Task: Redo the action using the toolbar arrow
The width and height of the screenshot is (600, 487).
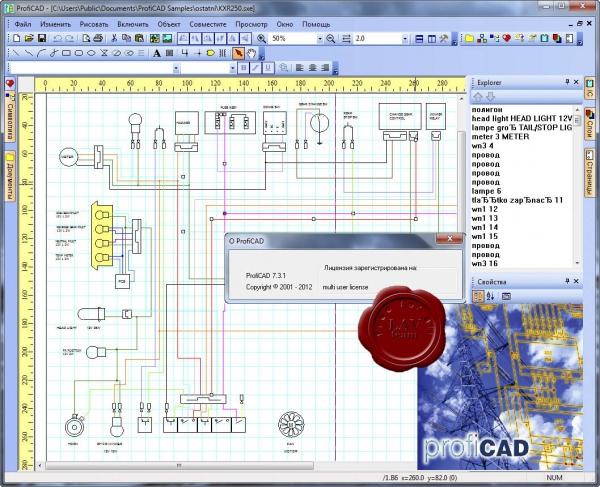Action: click(x=69, y=38)
